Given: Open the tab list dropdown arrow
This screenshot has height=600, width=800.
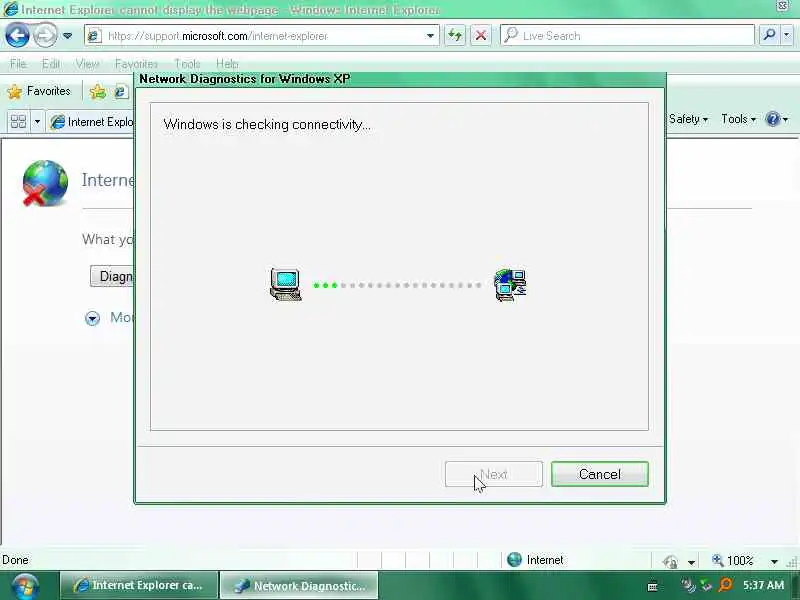Looking at the screenshot, I should click(37, 121).
